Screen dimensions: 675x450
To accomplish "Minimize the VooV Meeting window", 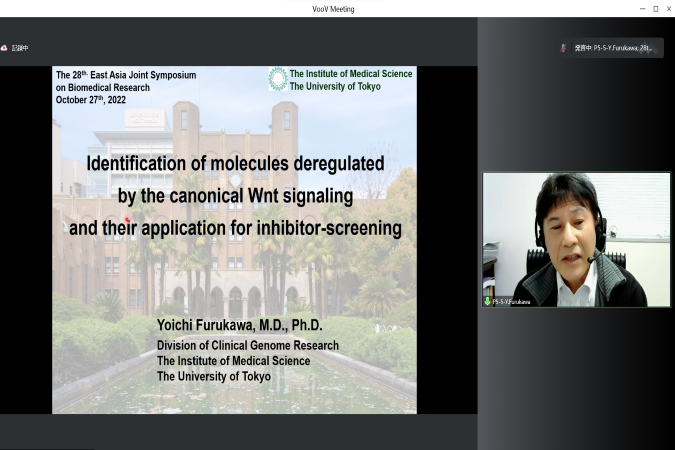I will click(643, 9).
